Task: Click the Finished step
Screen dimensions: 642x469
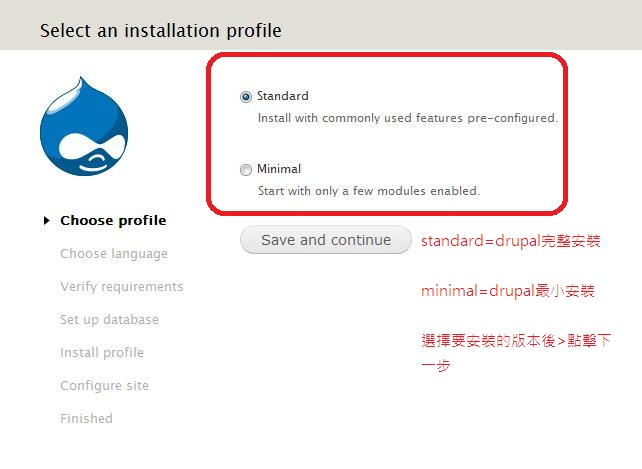Action: pos(86,418)
